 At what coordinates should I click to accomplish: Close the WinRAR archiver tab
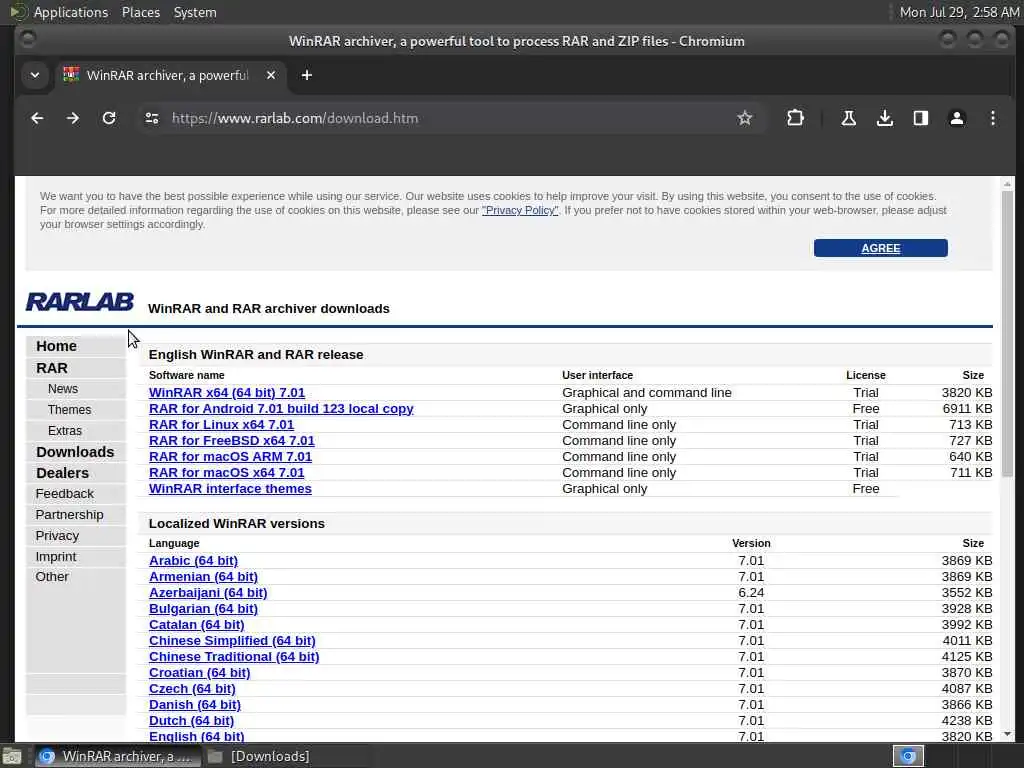pyautogui.click(x=271, y=75)
